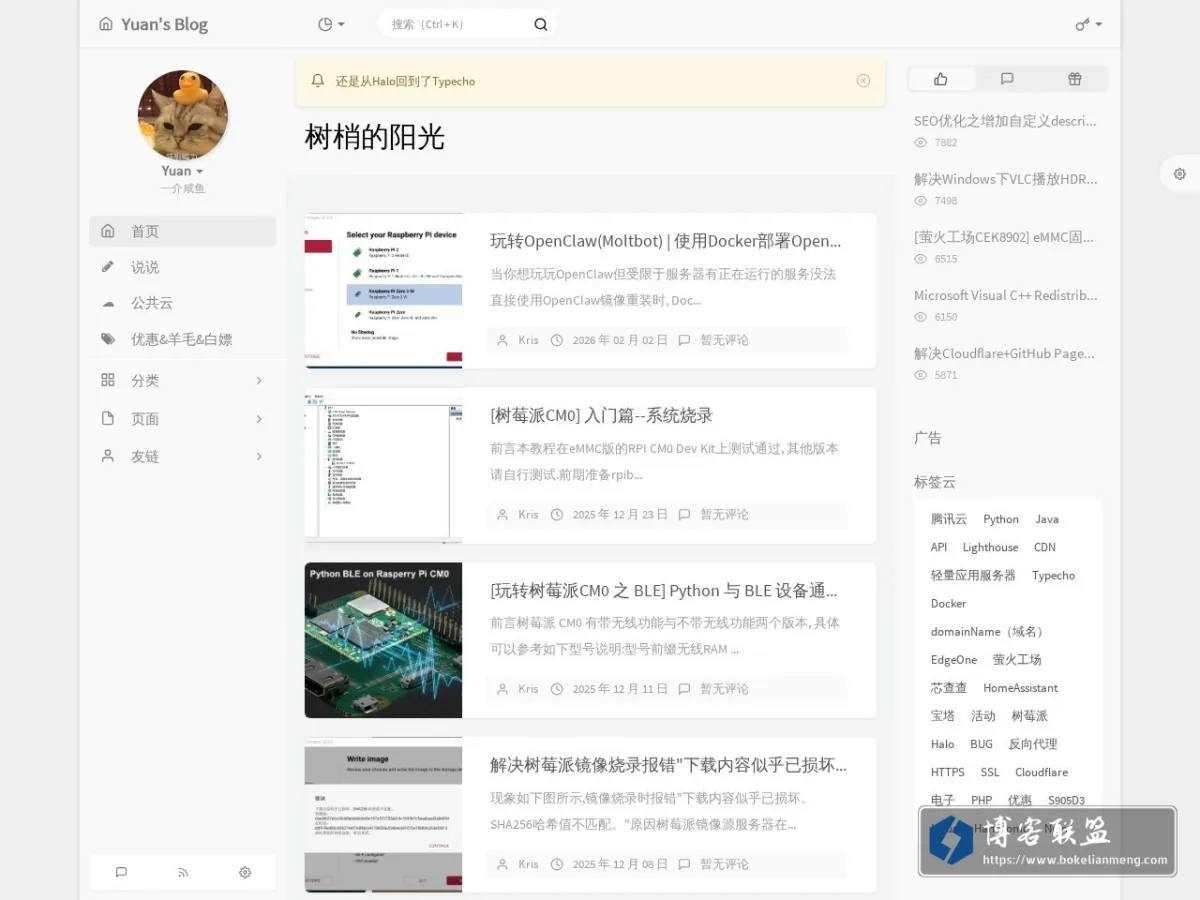Open the floating settings gear at right edge
This screenshot has width=1200, height=900.
[1180, 173]
